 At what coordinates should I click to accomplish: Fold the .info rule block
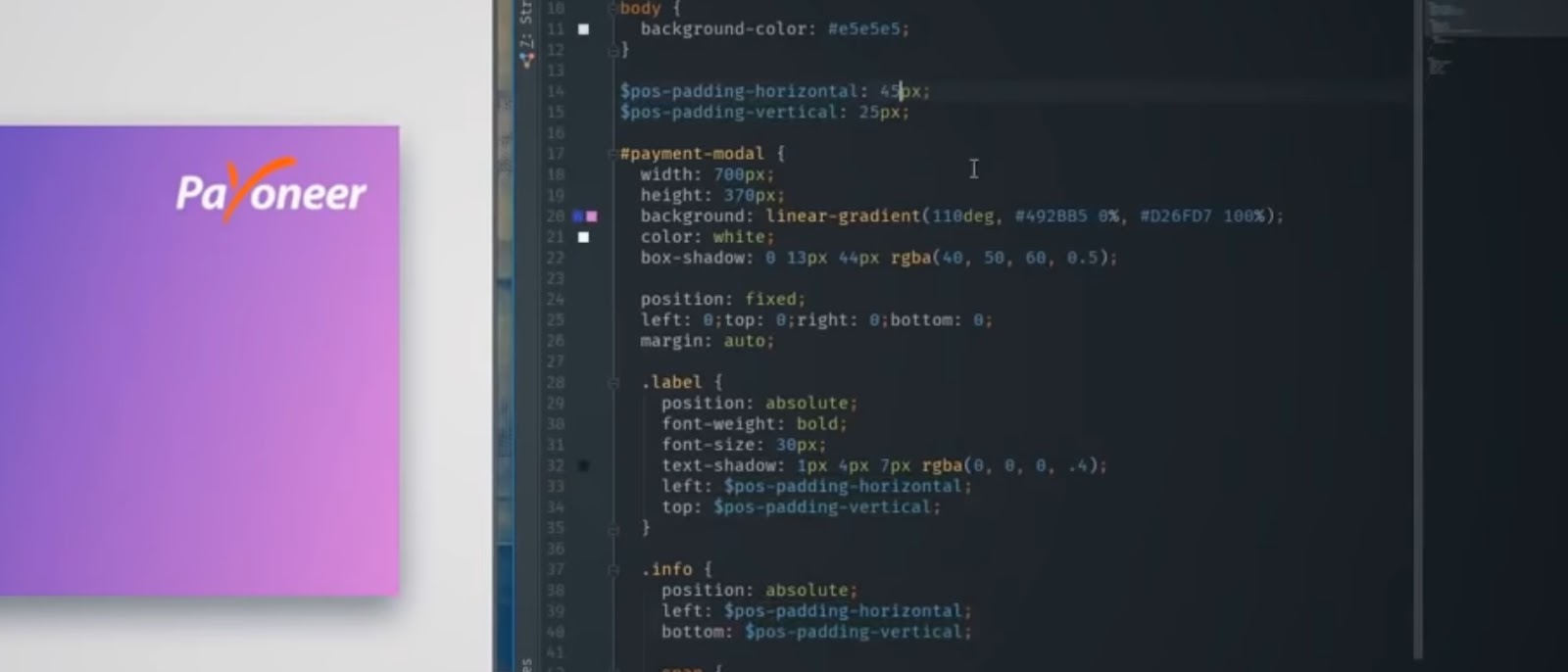[613, 570]
